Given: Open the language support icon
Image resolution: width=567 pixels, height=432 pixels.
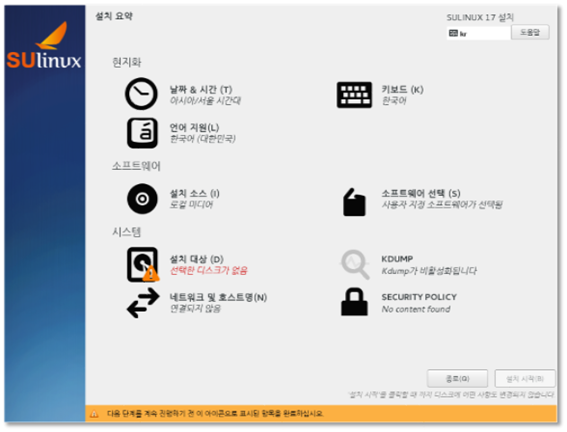Looking at the screenshot, I should (142, 133).
